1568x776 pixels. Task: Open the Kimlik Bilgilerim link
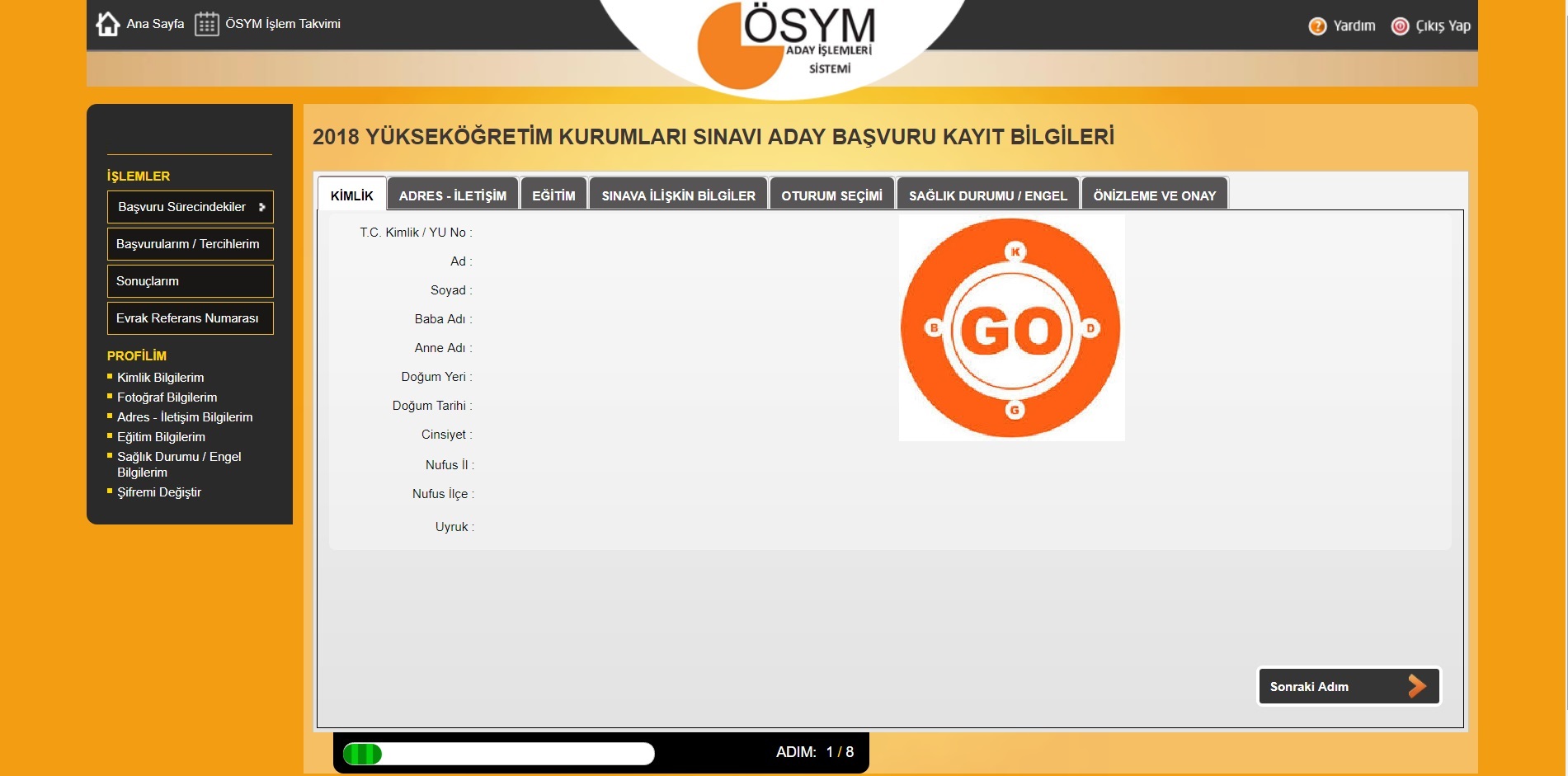pyautogui.click(x=160, y=378)
